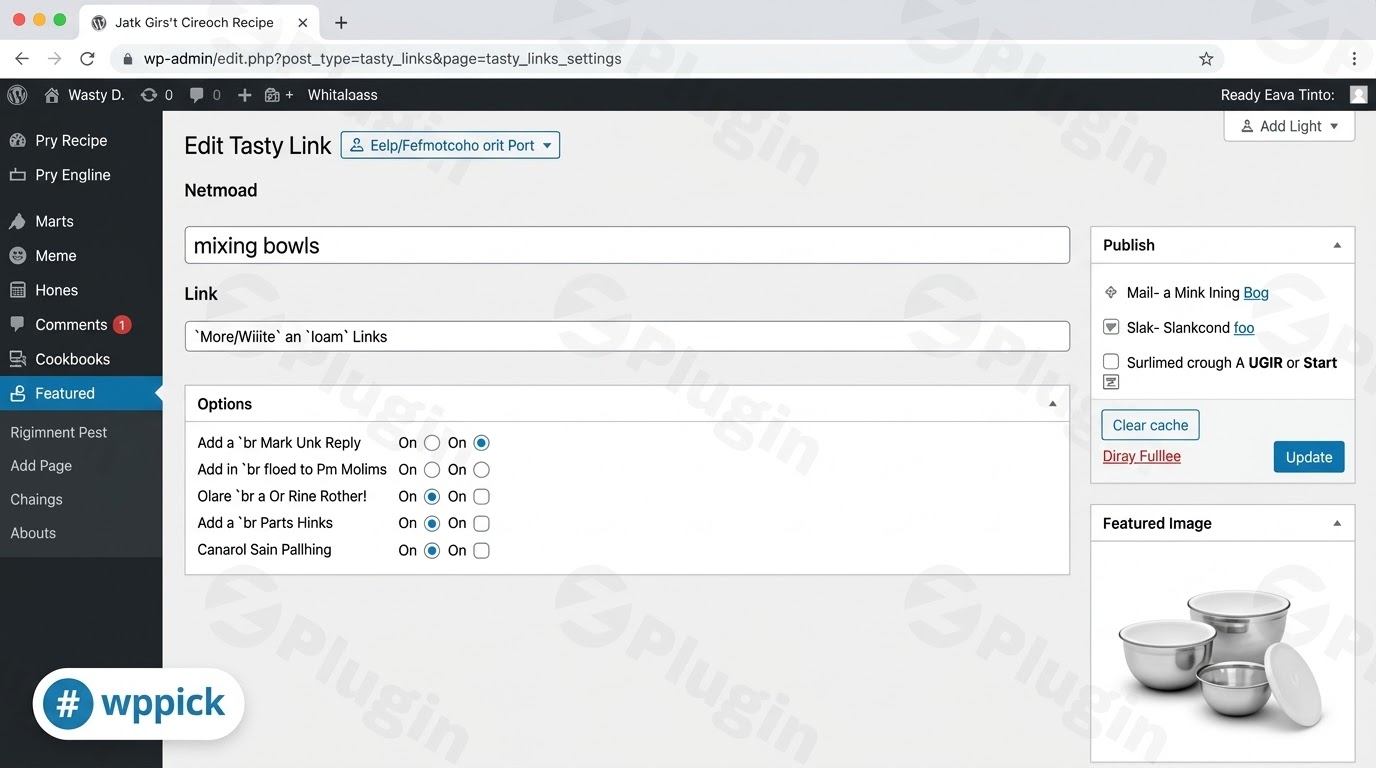The width and height of the screenshot is (1376, 768).
Task: Click the user avatar next to Ready Eava Tinto
Action: (1358, 95)
